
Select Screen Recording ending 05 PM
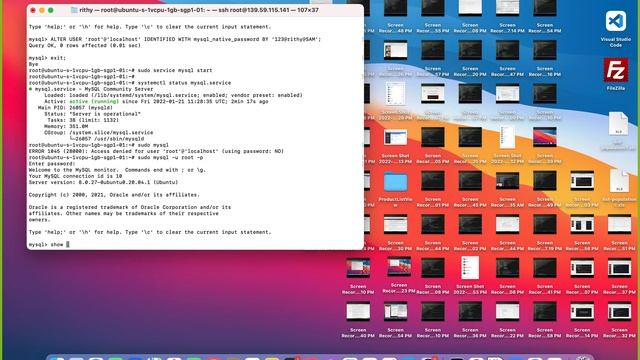433,138
